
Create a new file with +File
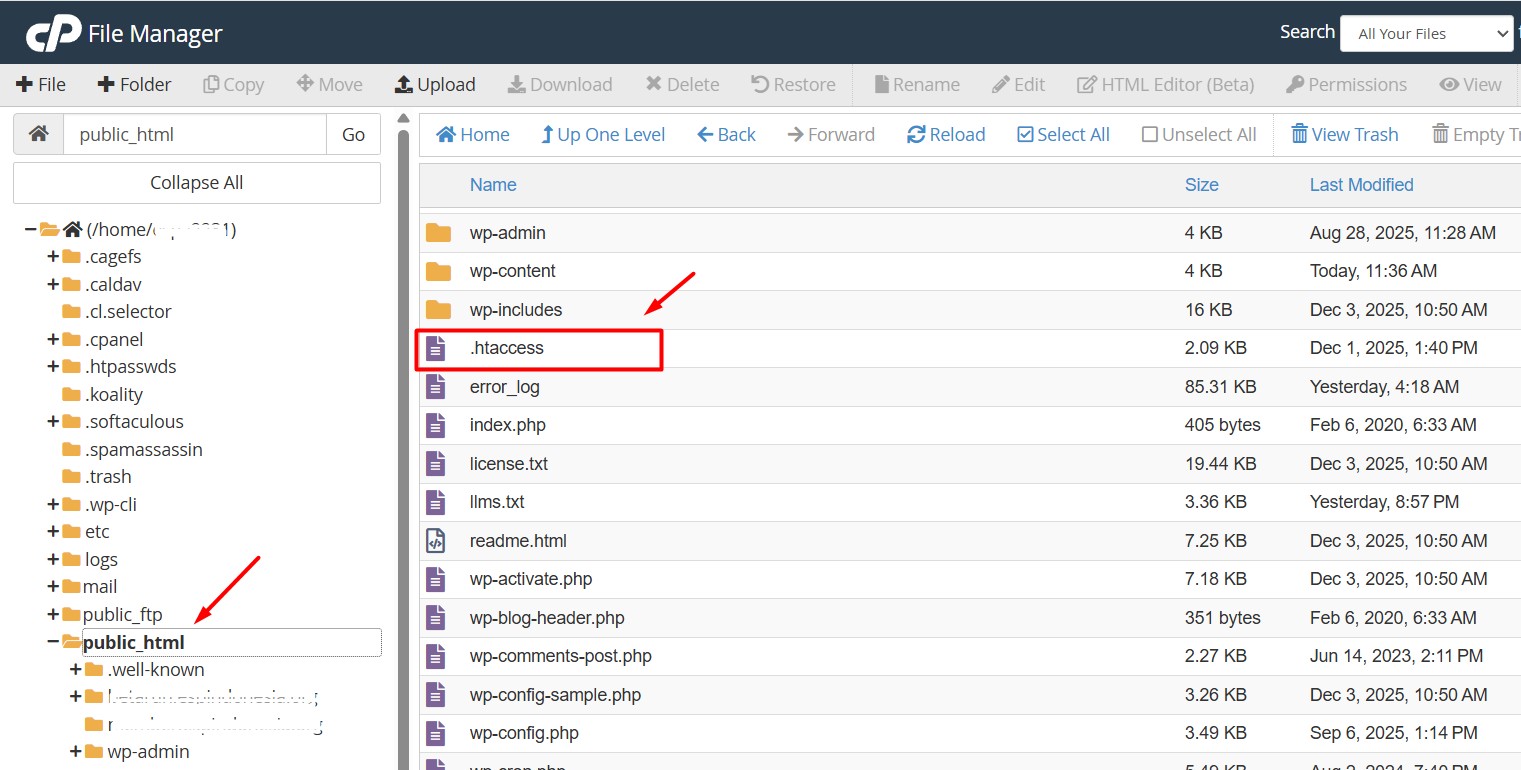pos(41,85)
